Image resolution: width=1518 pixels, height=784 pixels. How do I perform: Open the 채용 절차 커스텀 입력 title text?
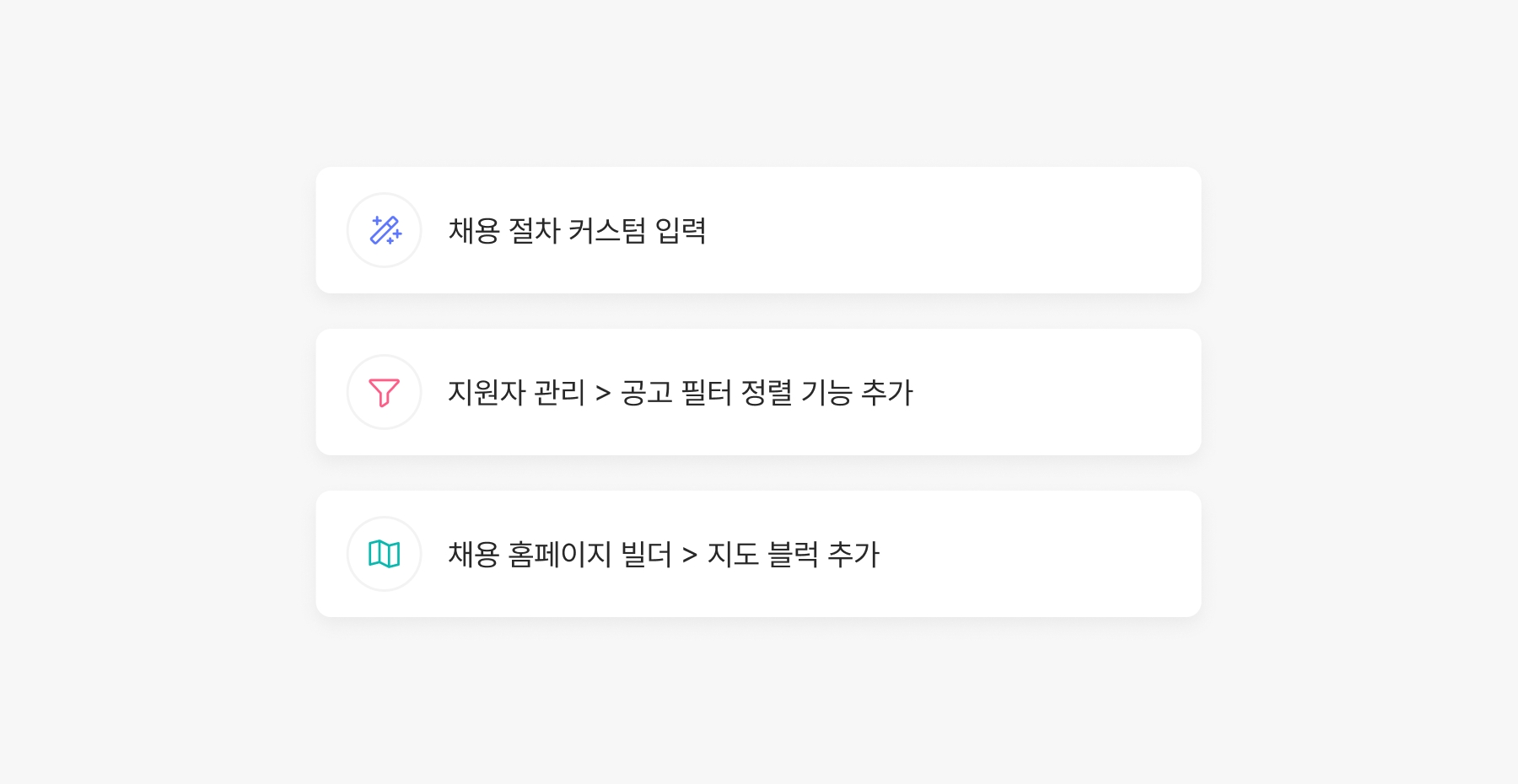(577, 231)
